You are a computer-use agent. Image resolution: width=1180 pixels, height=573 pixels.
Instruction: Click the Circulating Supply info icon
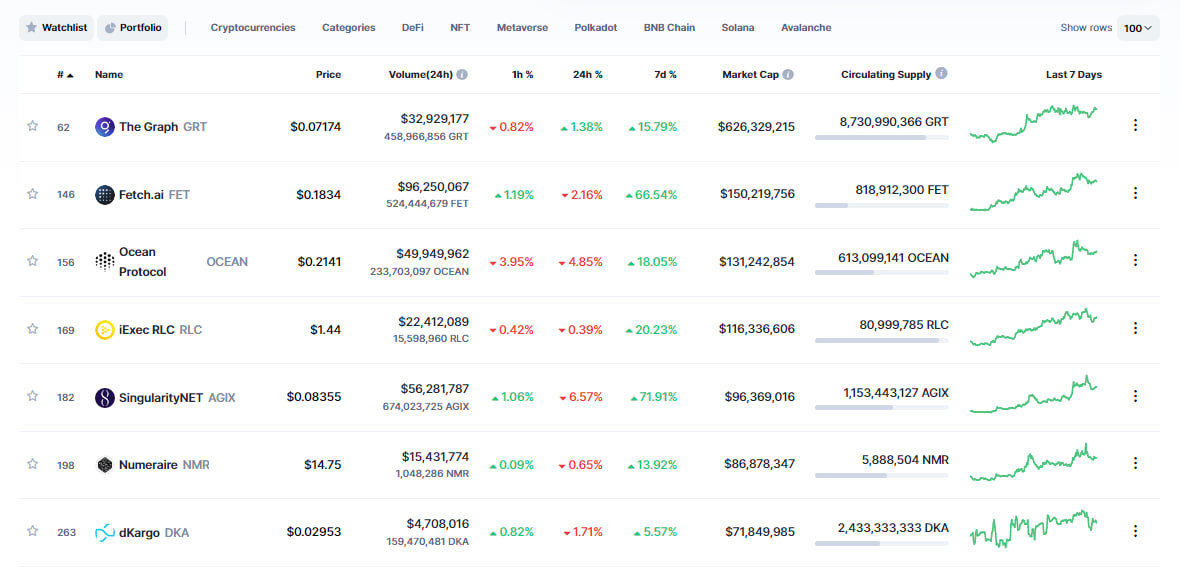pyautogui.click(x=941, y=74)
